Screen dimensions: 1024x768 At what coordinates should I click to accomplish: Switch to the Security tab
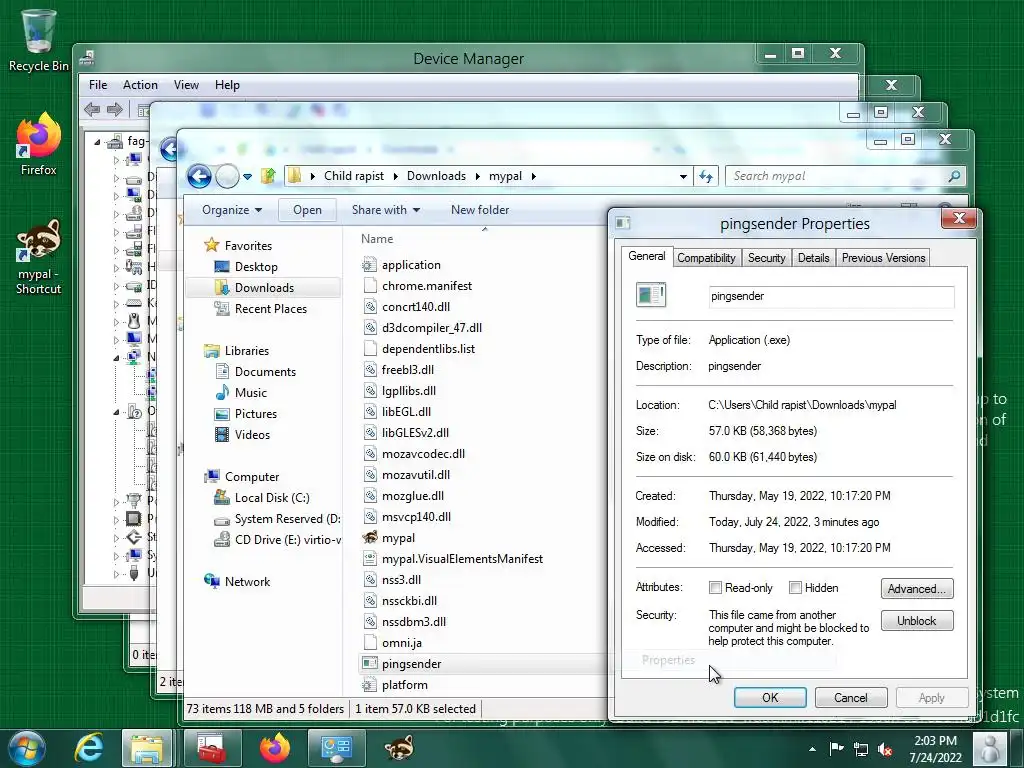[766, 258]
